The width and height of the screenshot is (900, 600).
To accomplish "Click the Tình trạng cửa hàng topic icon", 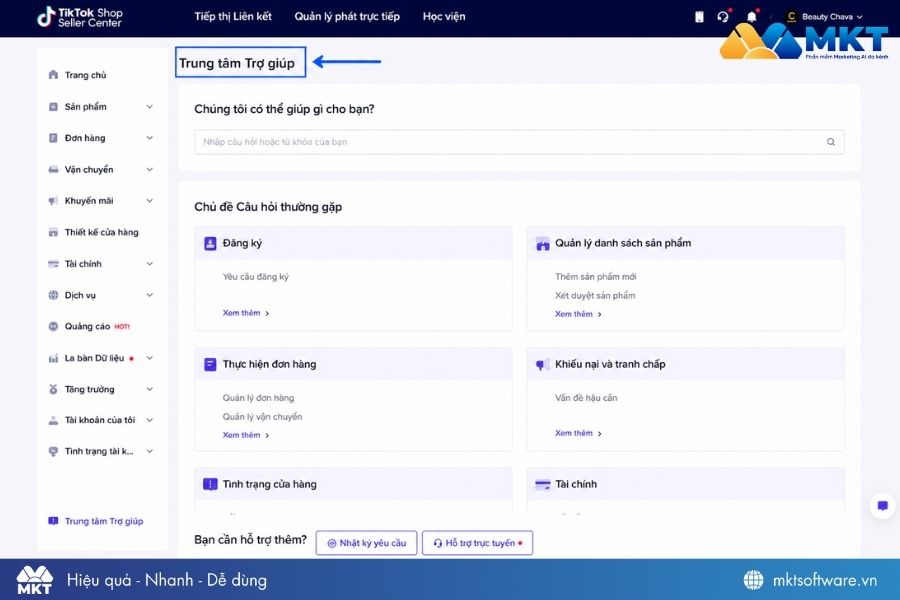I will click(x=210, y=484).
